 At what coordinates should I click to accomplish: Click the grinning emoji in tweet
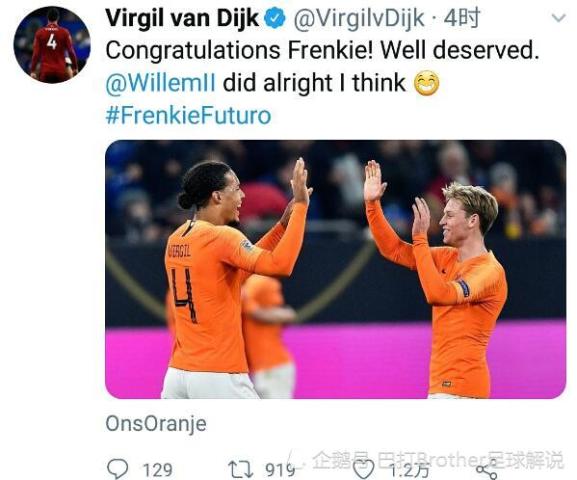point(426,83)
